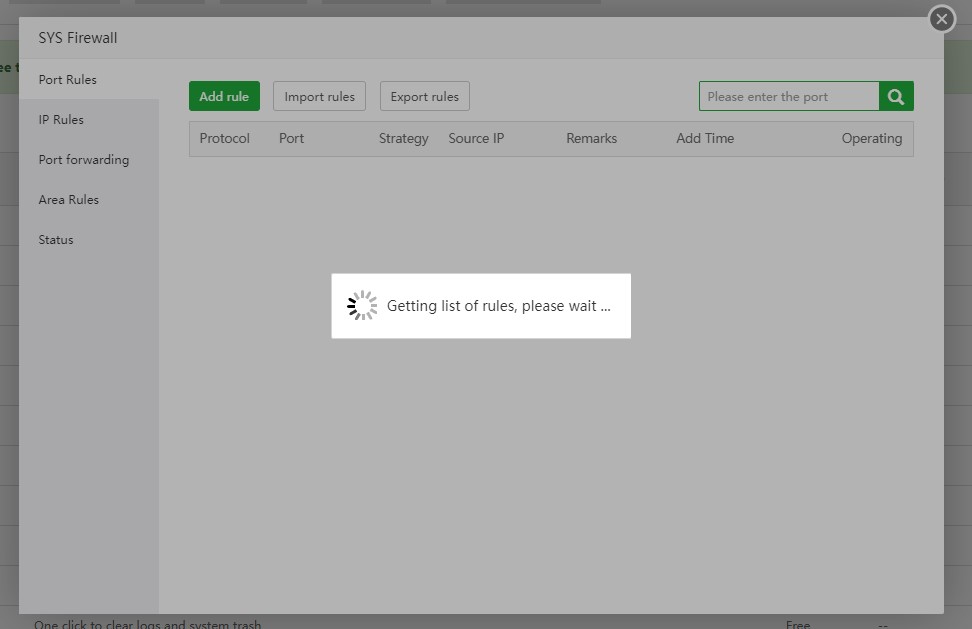Close the SYS Firewall dialog
The image size is (972, 629).
(x=941, y=18)
